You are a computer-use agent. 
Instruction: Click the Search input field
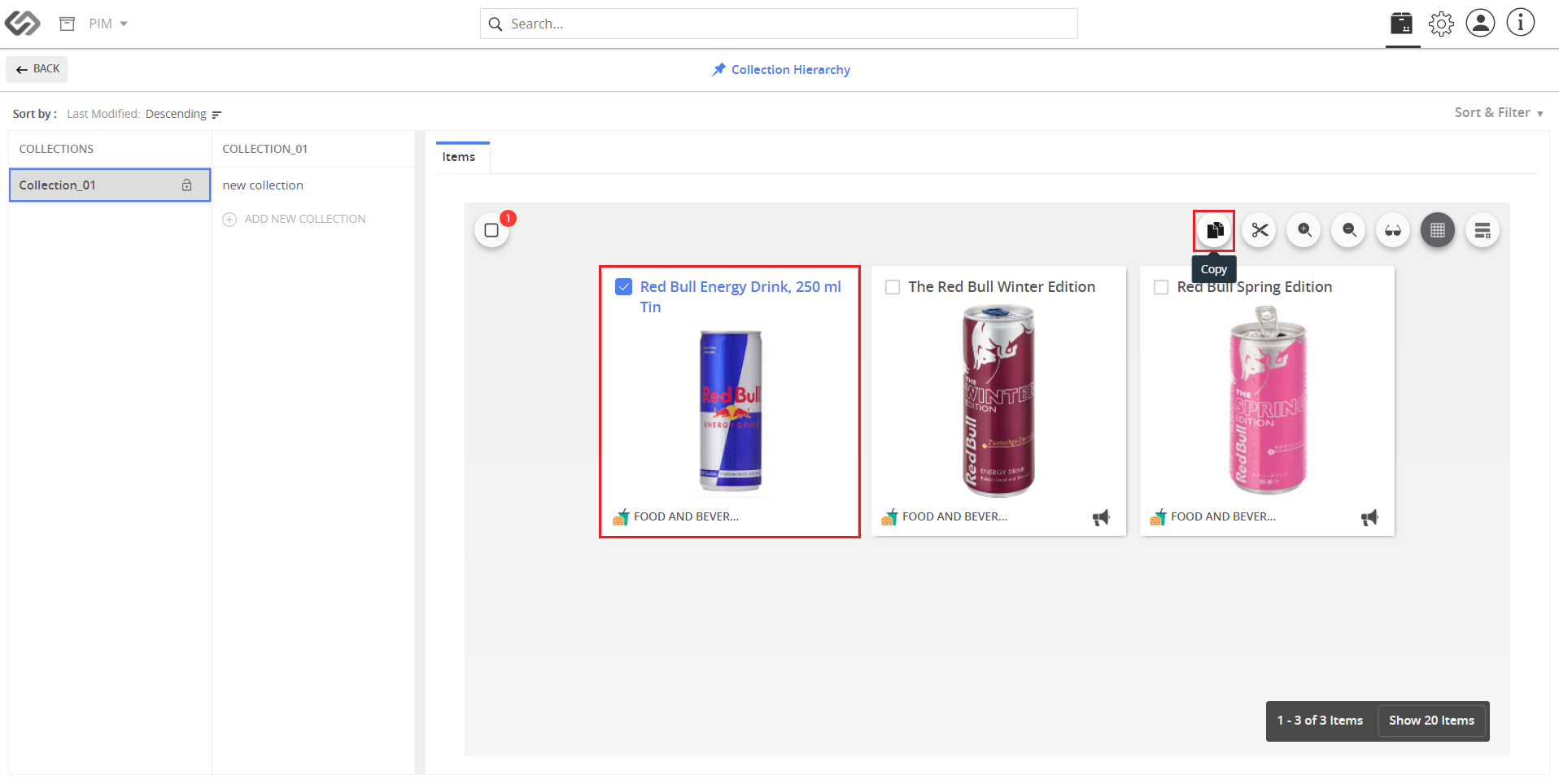click(x=779, y=24)
